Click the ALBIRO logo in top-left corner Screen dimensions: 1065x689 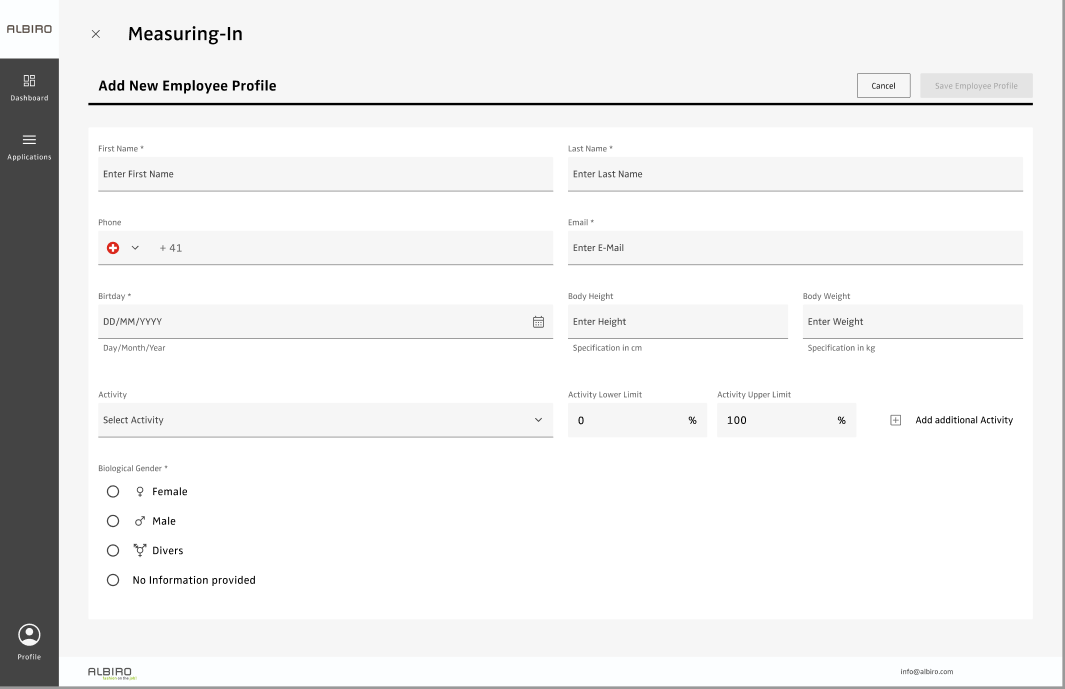[x=29, y=29]
